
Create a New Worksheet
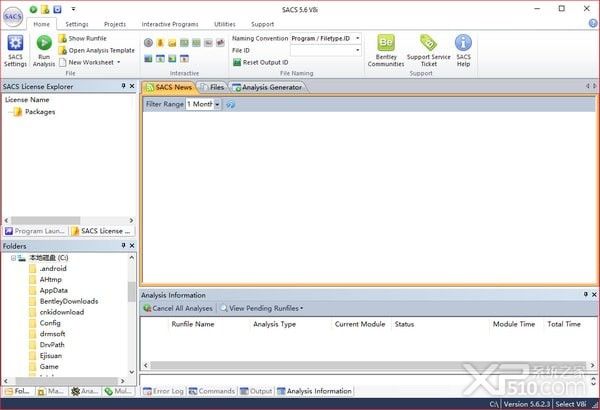pyautogui.click(x=86, y=62)
